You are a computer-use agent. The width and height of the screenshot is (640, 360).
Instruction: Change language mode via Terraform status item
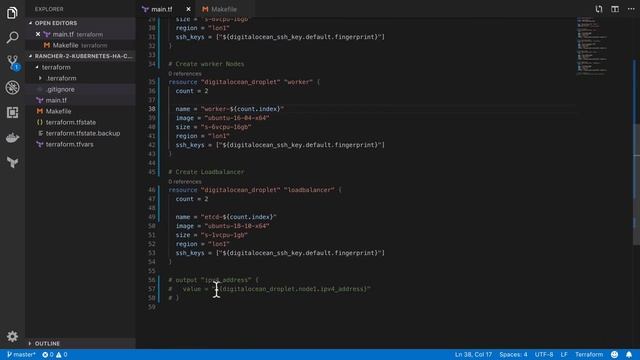click(x=589, y=354)
